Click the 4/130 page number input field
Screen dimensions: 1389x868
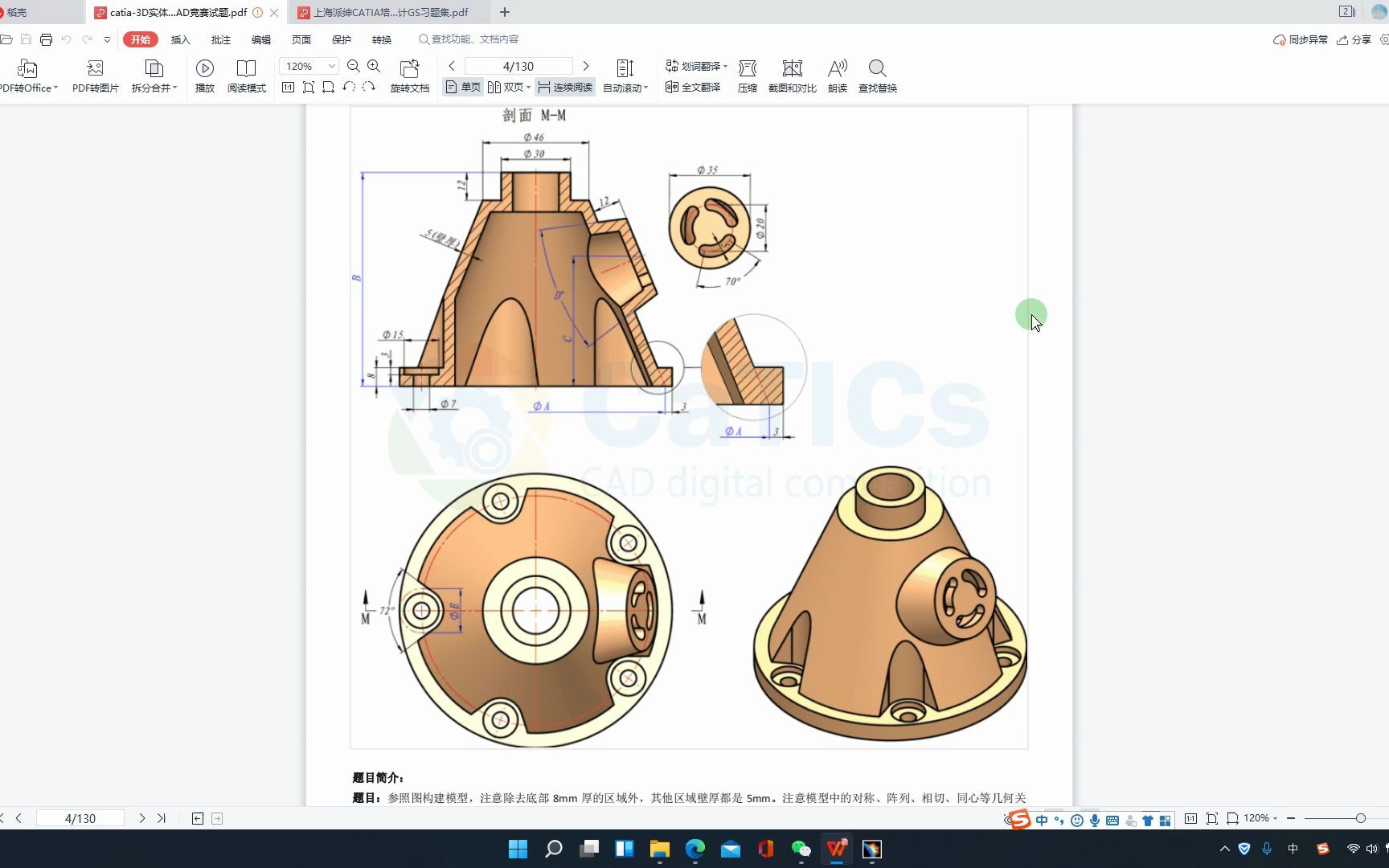point(519,66)
